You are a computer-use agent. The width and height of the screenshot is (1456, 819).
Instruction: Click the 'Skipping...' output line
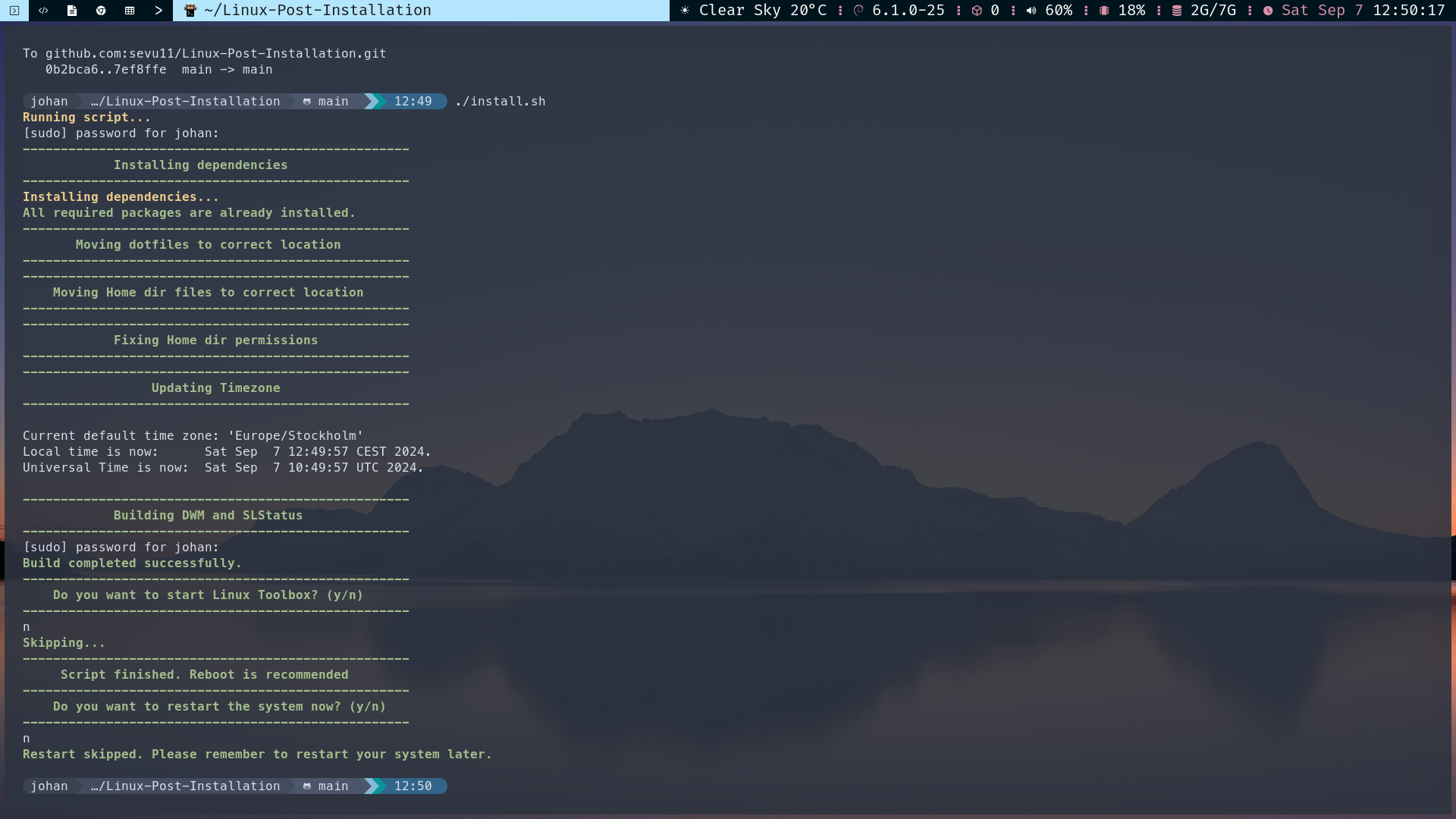point(64,643)
